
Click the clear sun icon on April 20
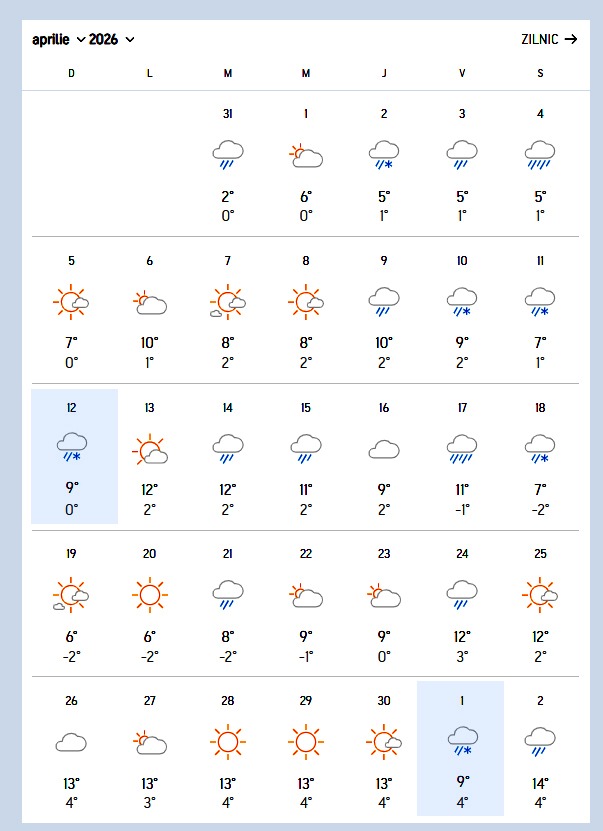[x=150, y=596]
